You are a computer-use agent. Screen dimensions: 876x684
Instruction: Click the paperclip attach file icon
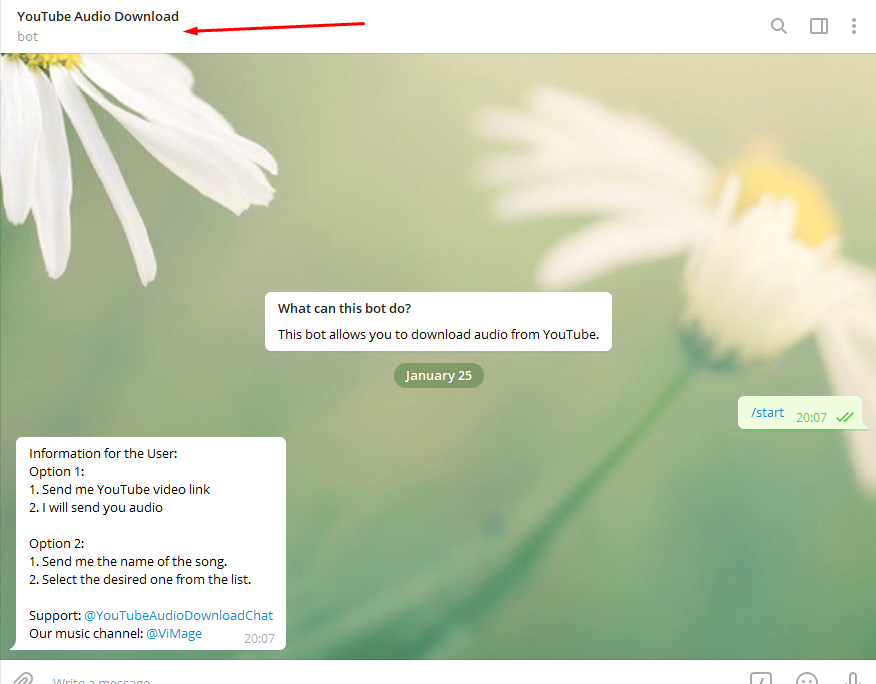click(23, 679)
